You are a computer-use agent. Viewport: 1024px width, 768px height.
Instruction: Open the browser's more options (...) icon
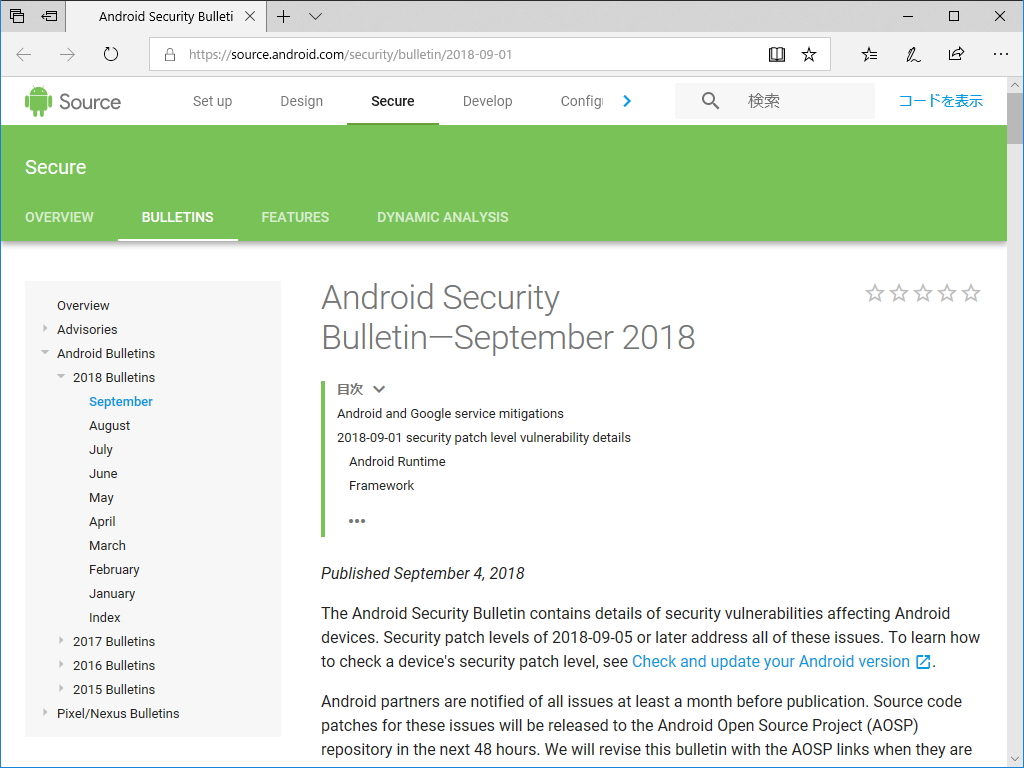[x=1001, y=54]
